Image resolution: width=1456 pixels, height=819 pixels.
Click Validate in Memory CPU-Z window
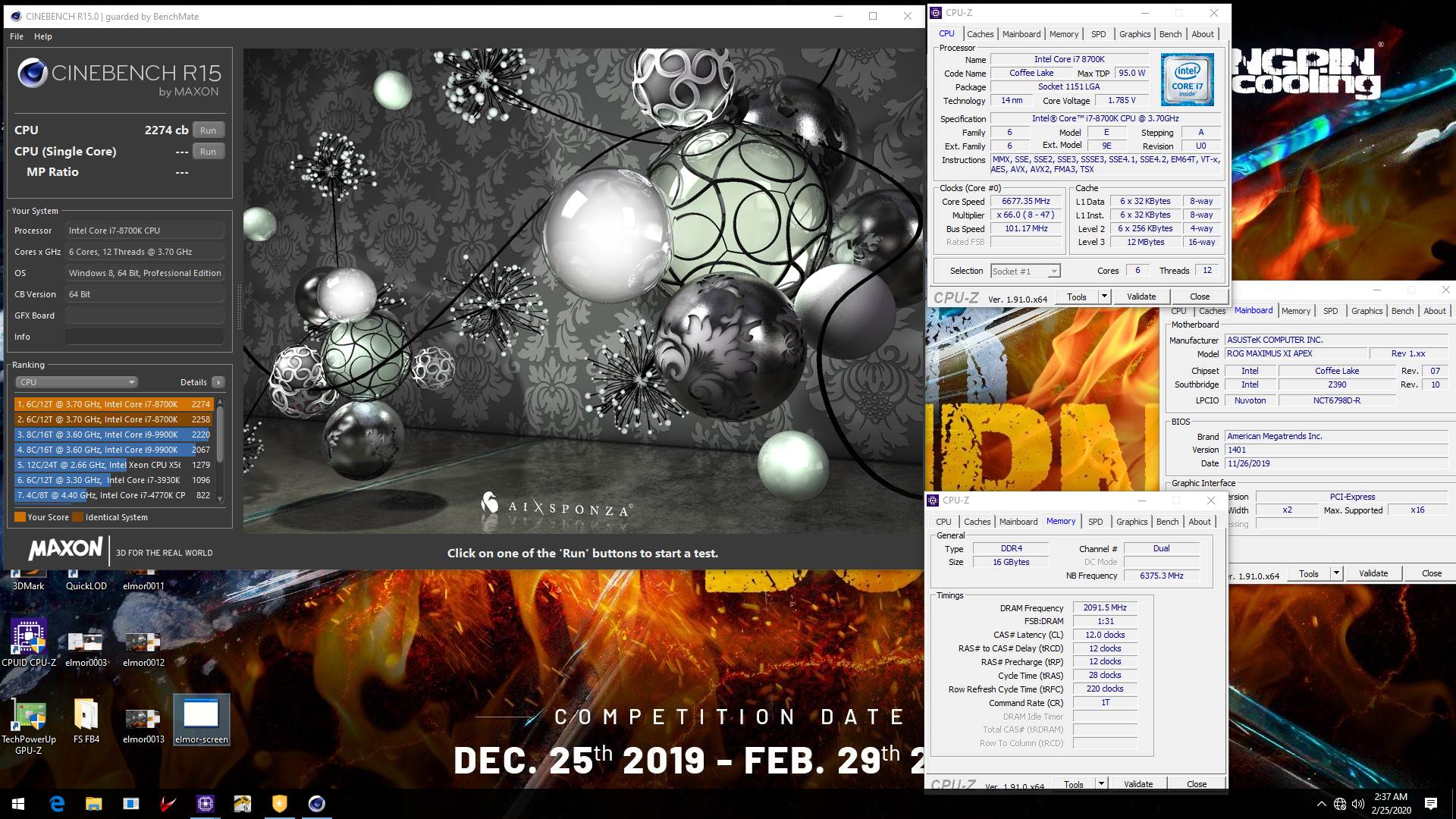pyautogui.click(x=1137, y=784)
